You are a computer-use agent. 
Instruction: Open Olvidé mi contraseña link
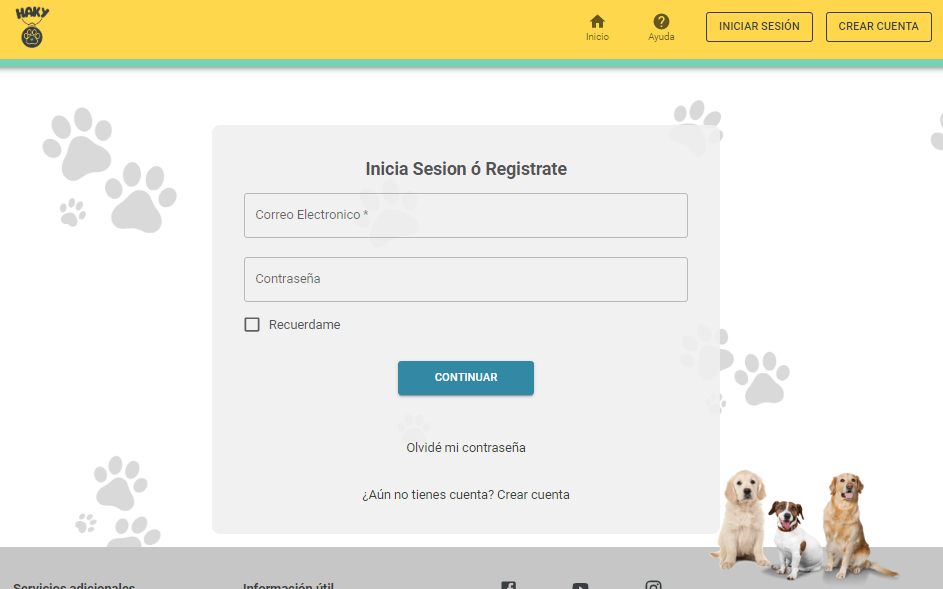point(465,448)
